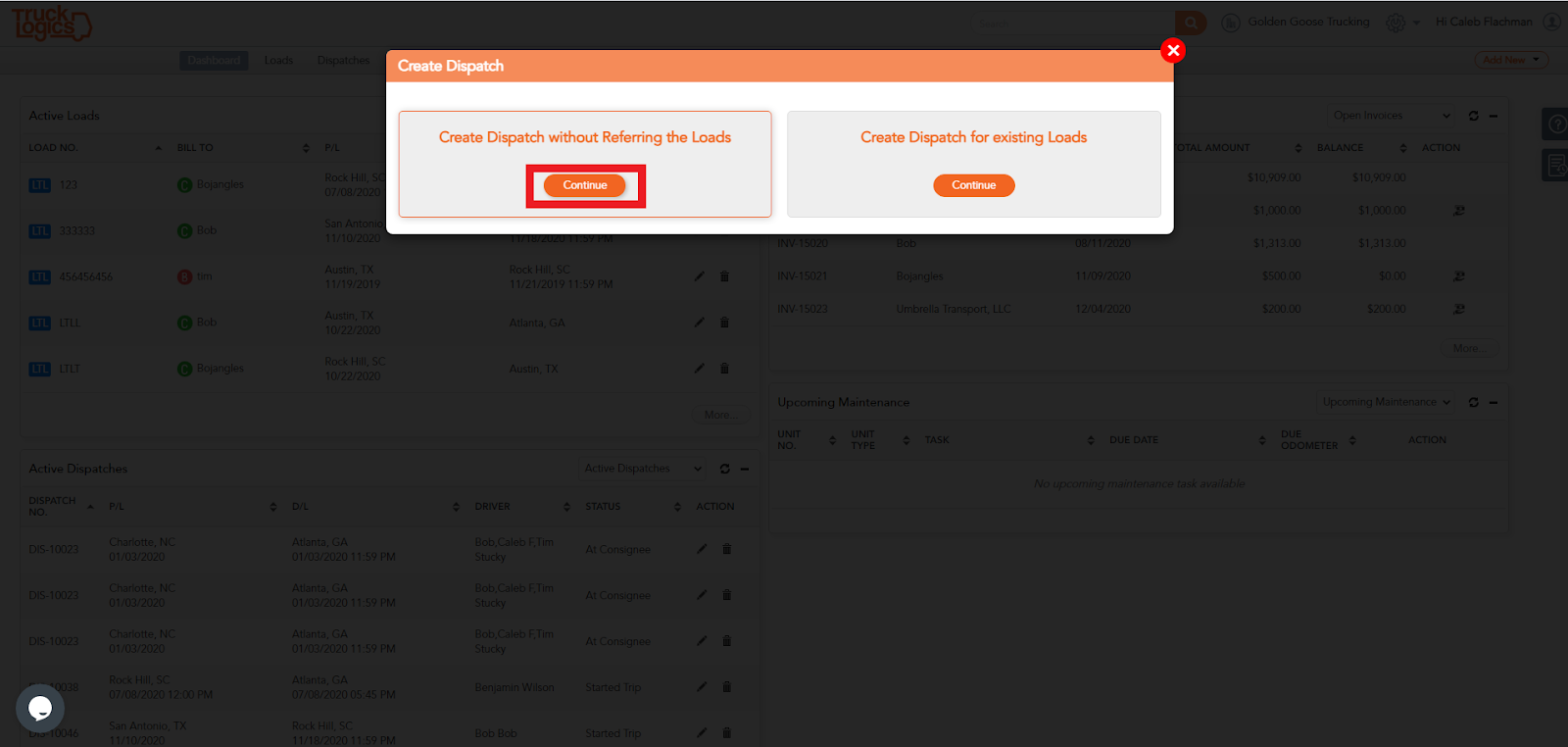This screenshot has width=1568, height=747.
Task: Click the Golden Goose Trucking company name
Action: pyautogui.click(x=1308, y=22)
